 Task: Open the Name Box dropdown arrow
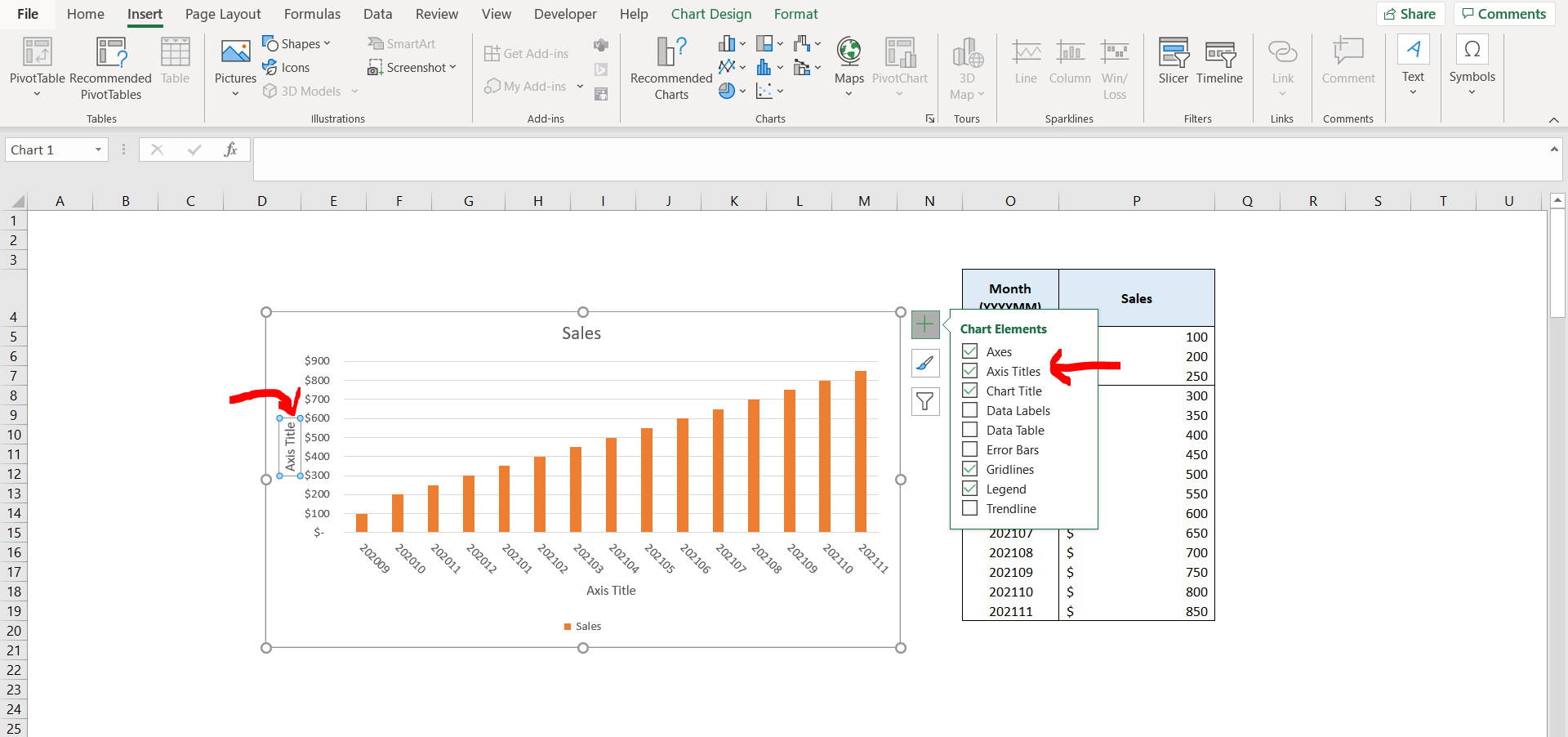pyautogui.click(x=98, y=150)
